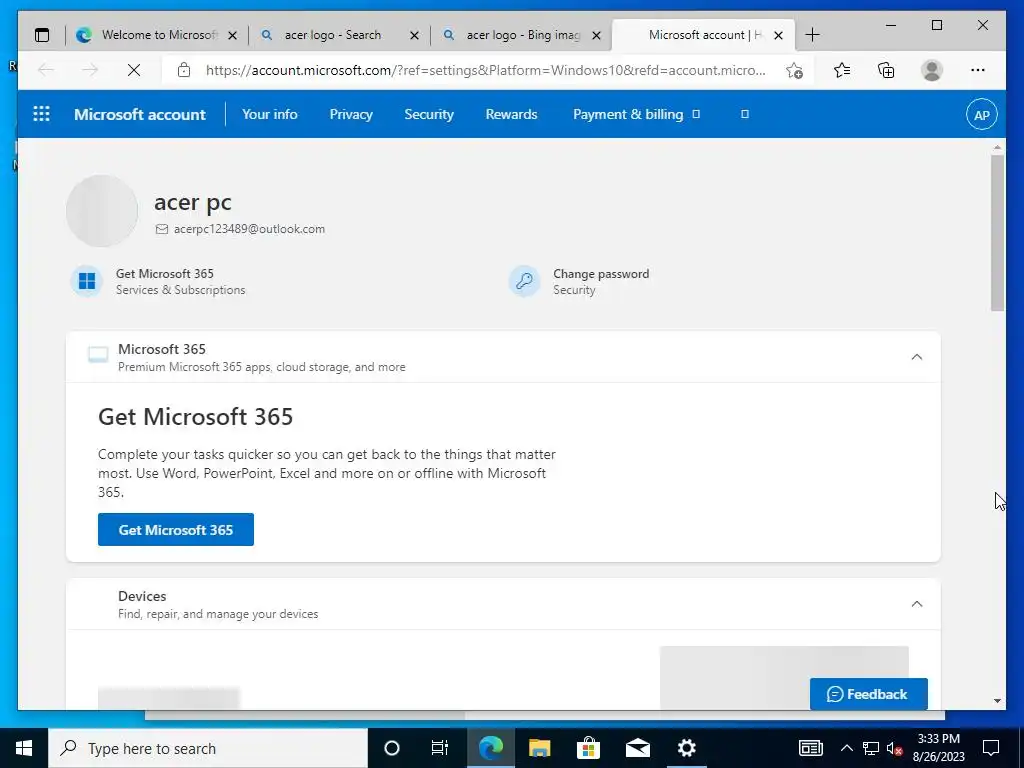
Task: Click the Type here to search box
Action: pyautogui.click(x=208, y=748)
